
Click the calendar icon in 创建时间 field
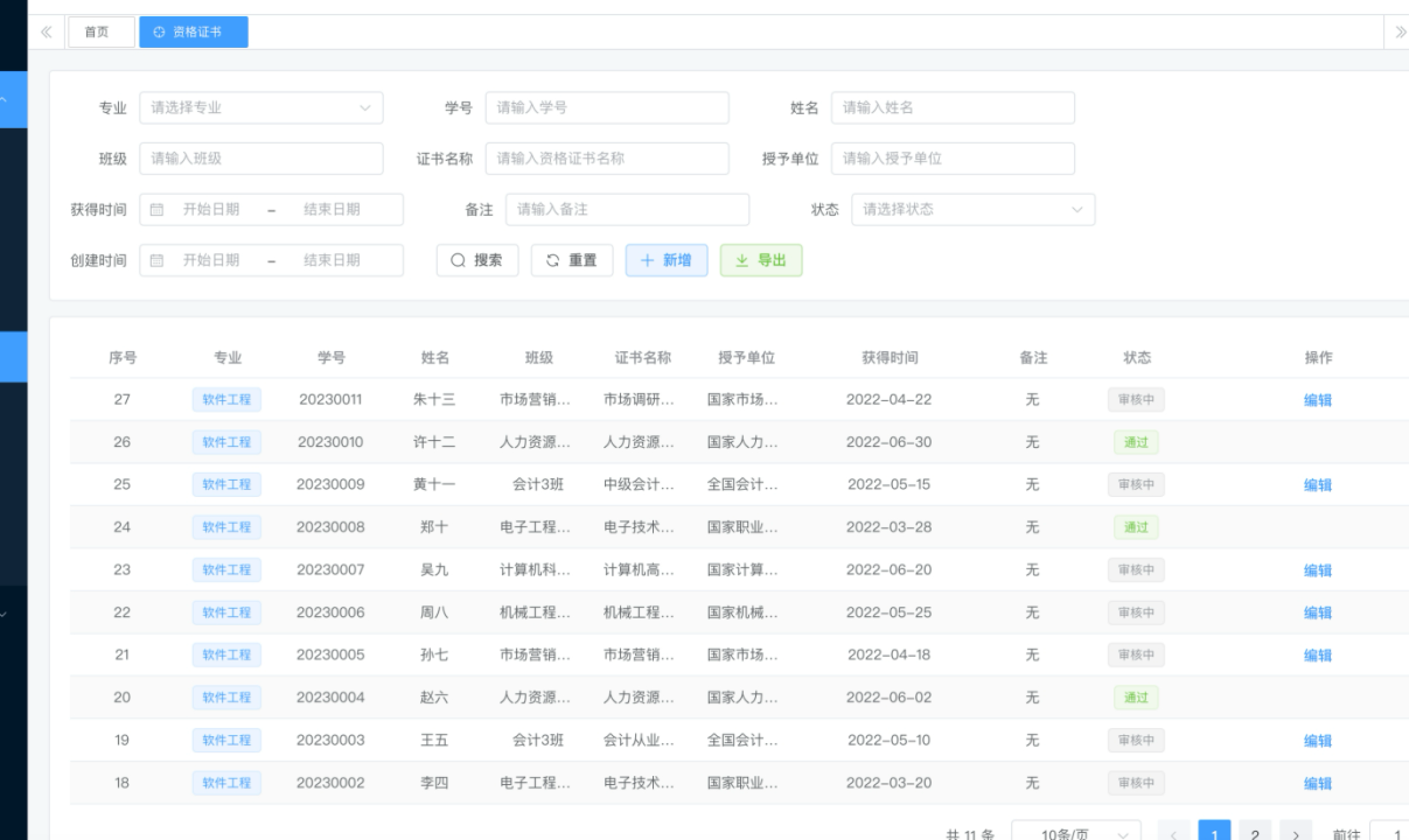pyautogui.click(x=156, y=260)
